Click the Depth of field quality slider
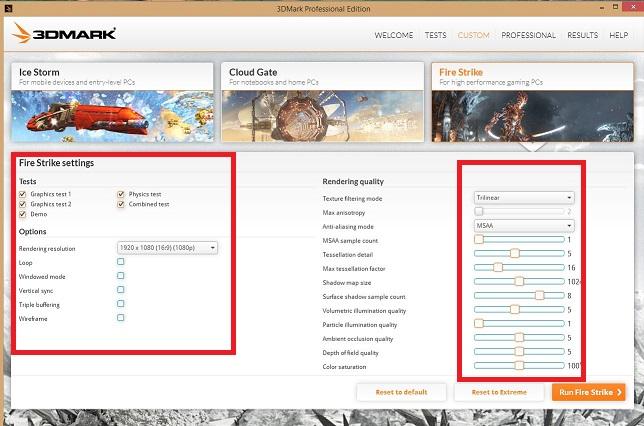 coord(519,352)
